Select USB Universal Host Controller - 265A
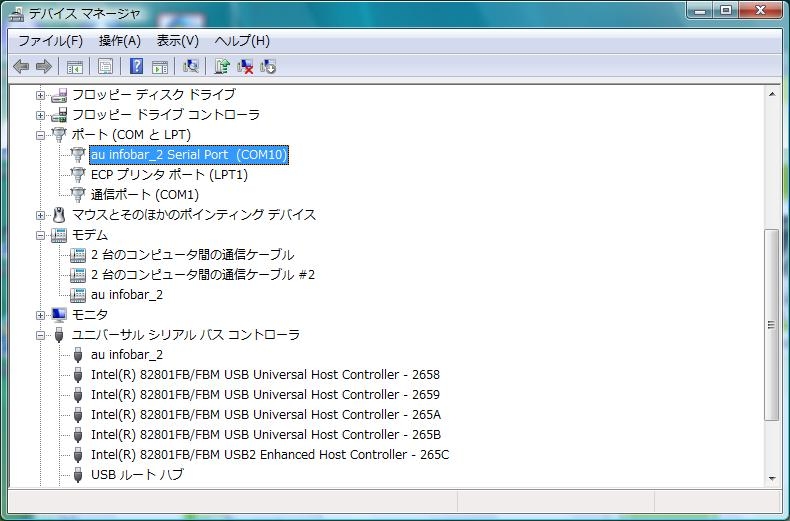The width and height of the screenshot is (790, 521). click(x=266, y=414)
